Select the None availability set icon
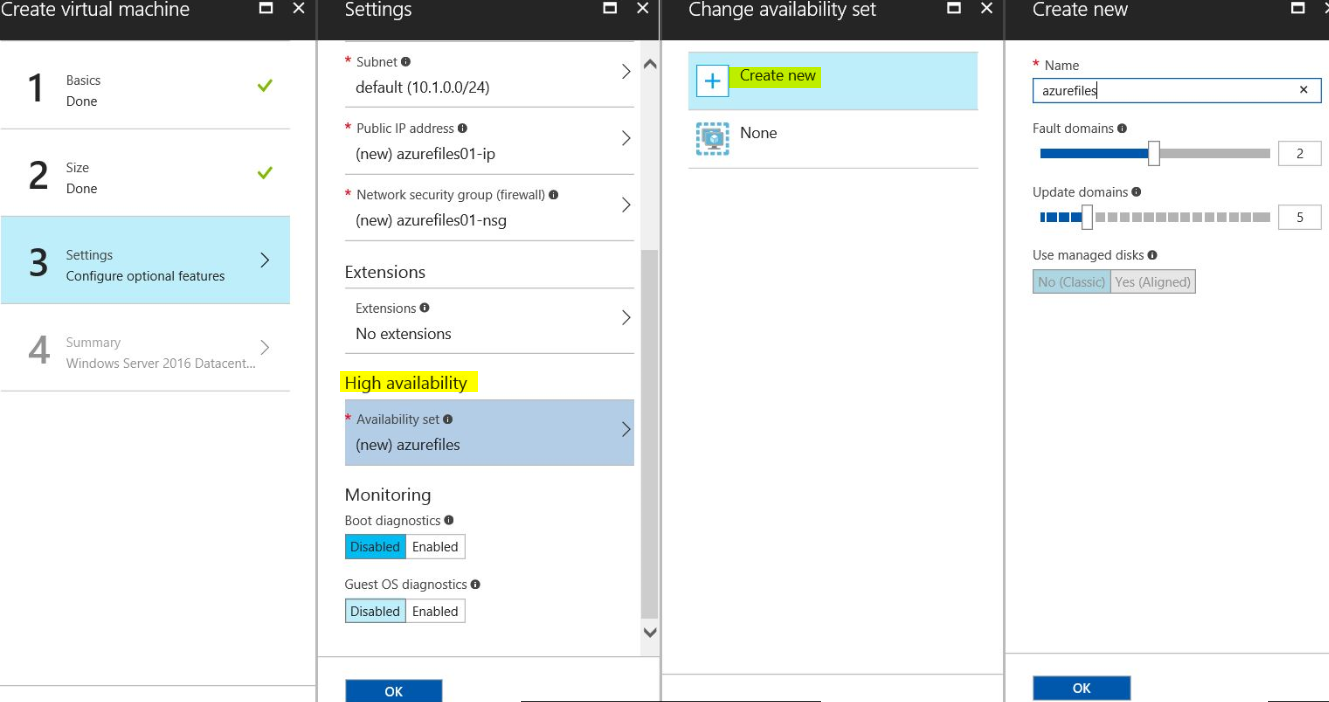This screenshot has height=702, width=1329. tap(711, 132)
